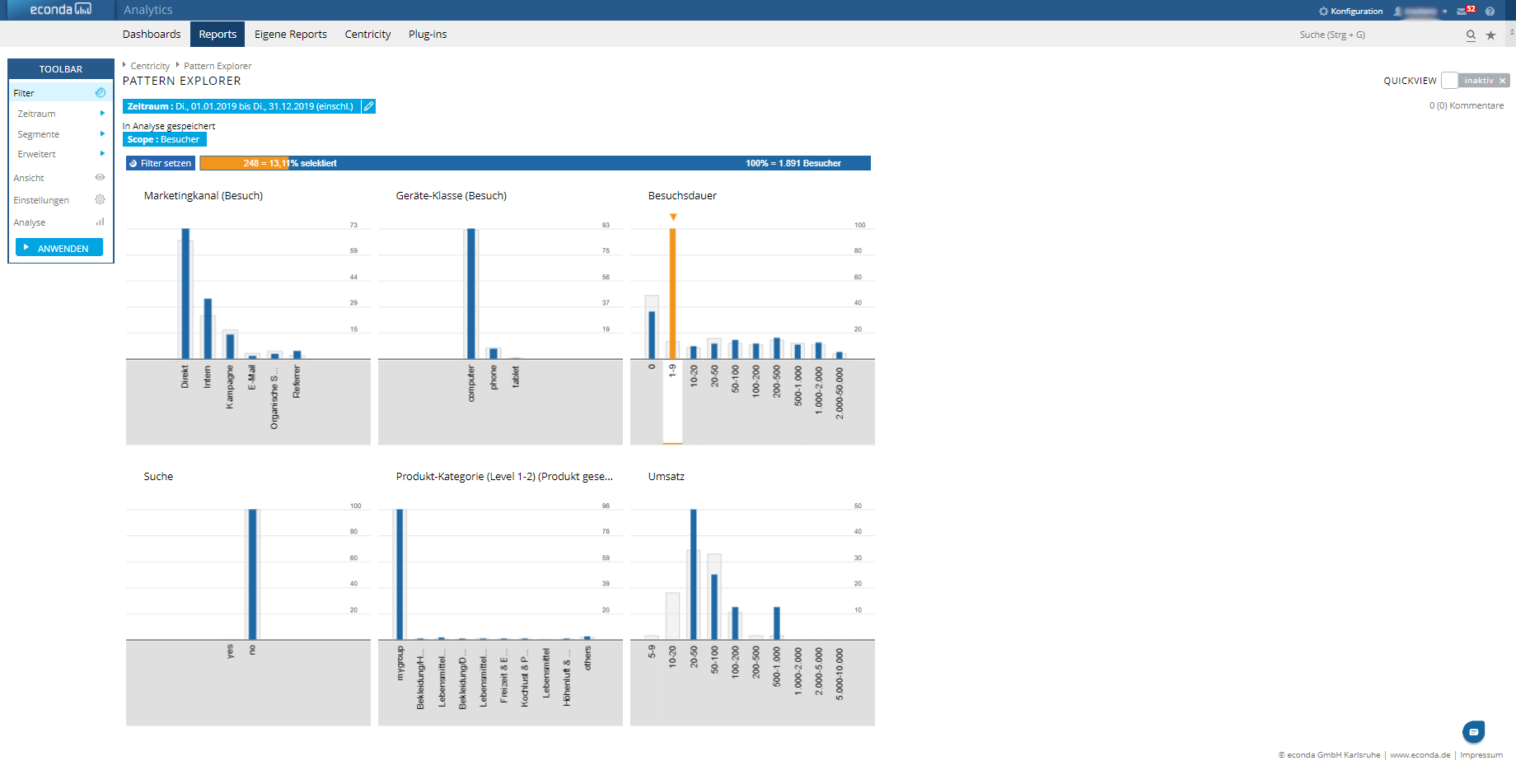This screenshot has width=1516, height=784.
Task: Select the orange 1-9 Besuchsdauer bar
Action: point(672,292)
